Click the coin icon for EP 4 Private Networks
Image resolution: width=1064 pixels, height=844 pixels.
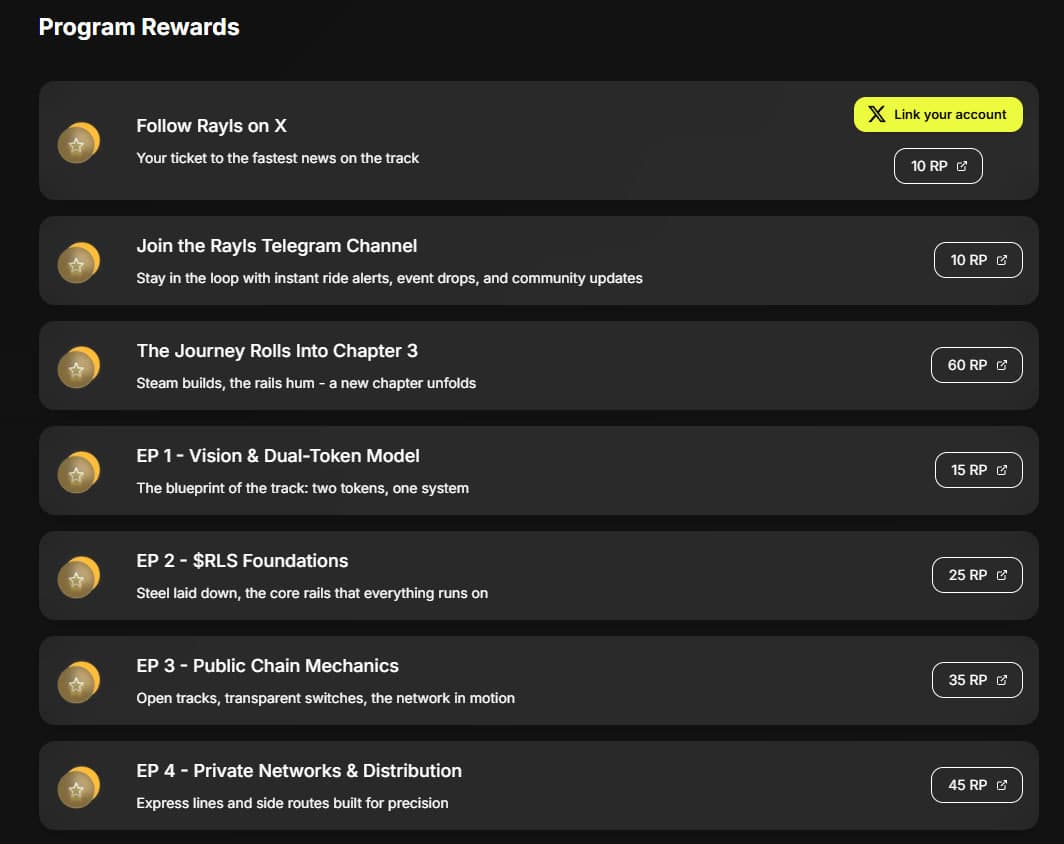(x=79, y=788)
